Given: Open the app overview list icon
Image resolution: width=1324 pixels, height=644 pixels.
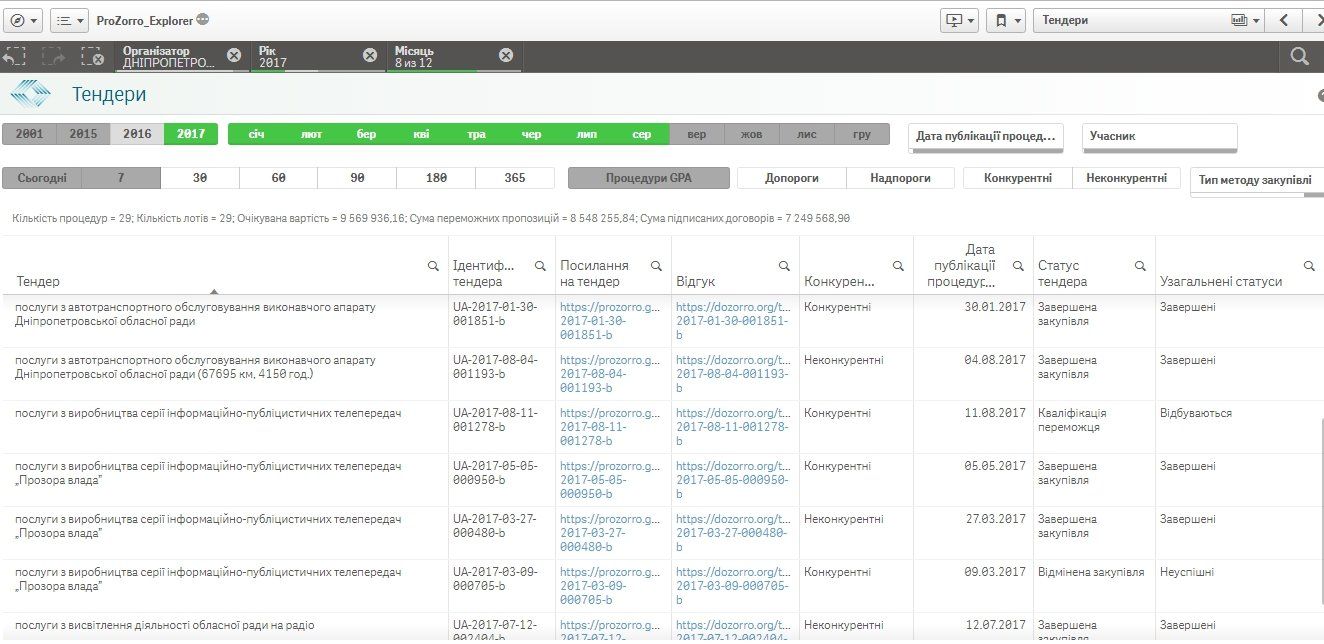Looking at the screenshot, I should point(63,18).
